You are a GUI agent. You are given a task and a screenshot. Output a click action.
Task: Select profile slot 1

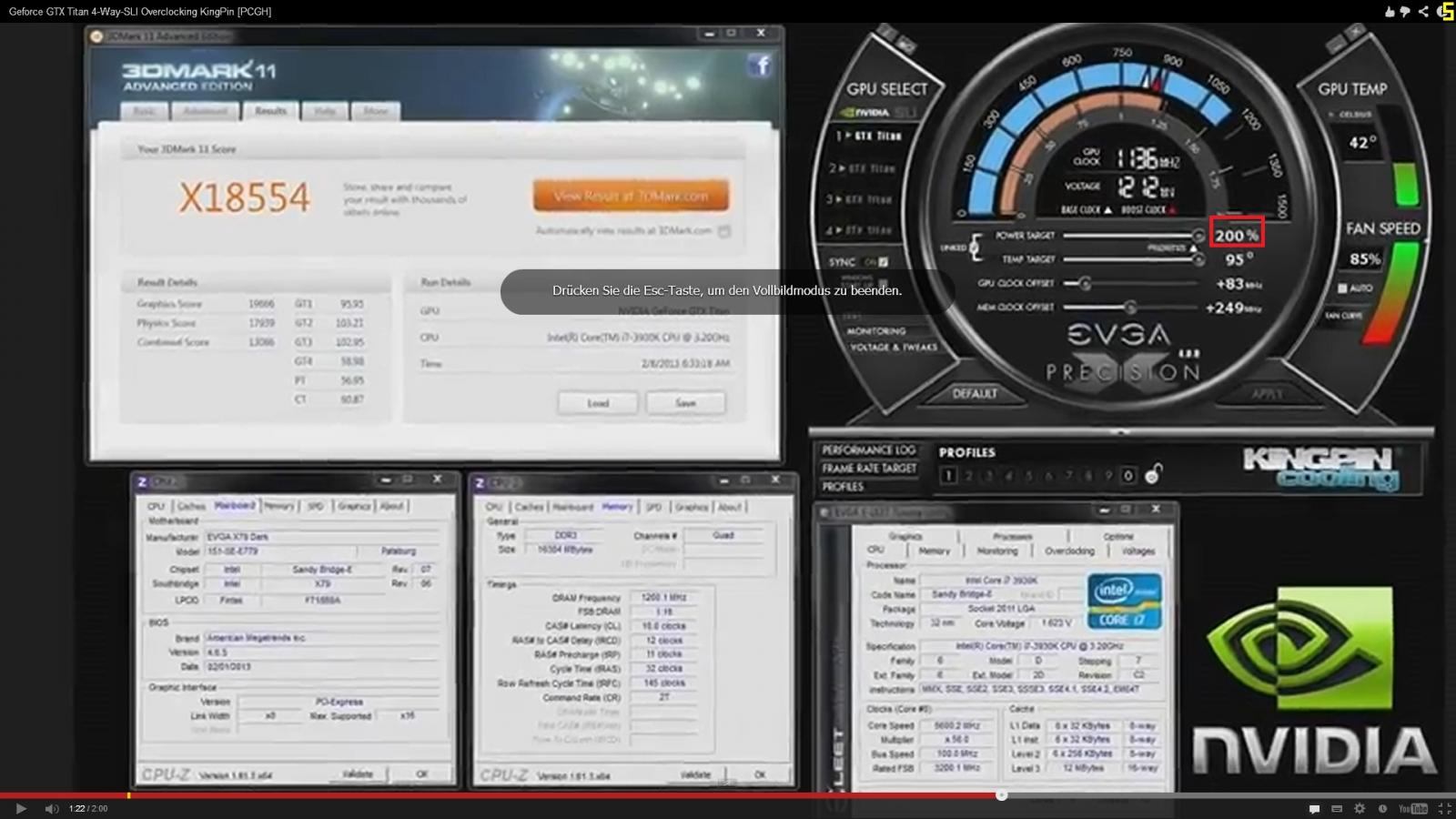point(948,475)
